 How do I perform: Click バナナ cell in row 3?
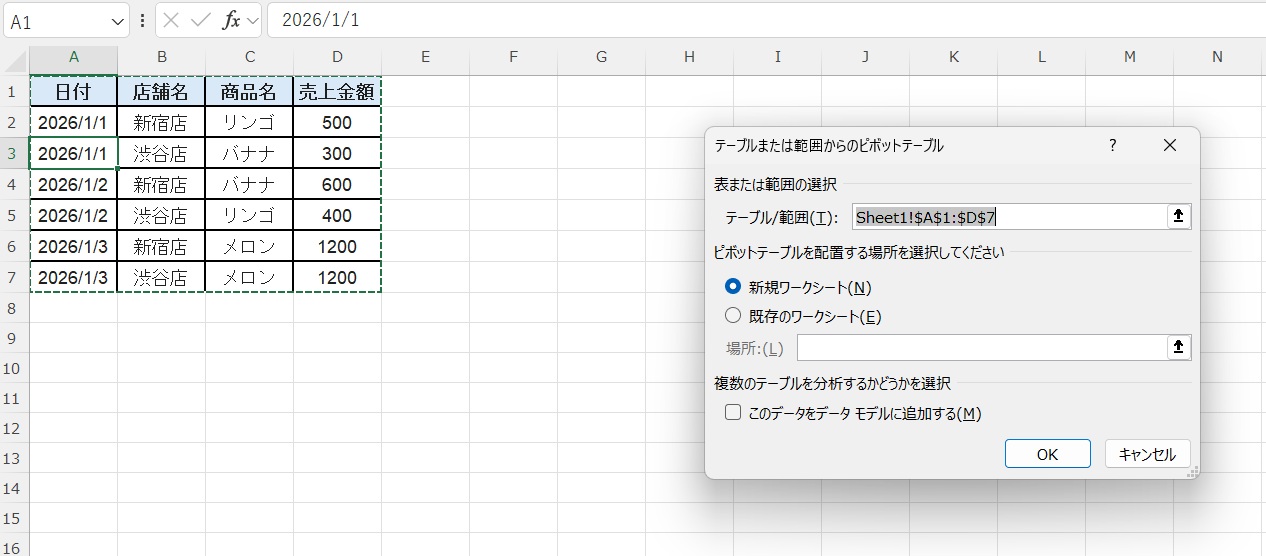[x=249, y=153]
